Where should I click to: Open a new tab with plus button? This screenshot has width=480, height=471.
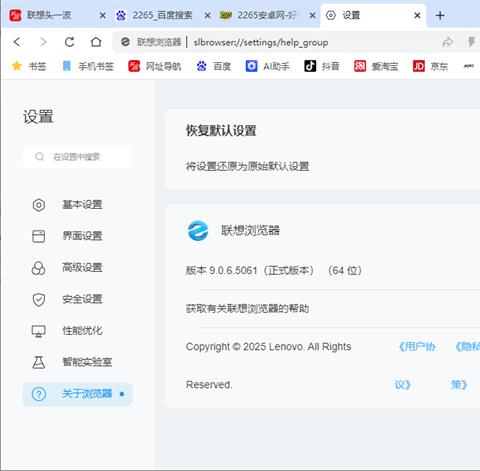click(x=440, y=15)
